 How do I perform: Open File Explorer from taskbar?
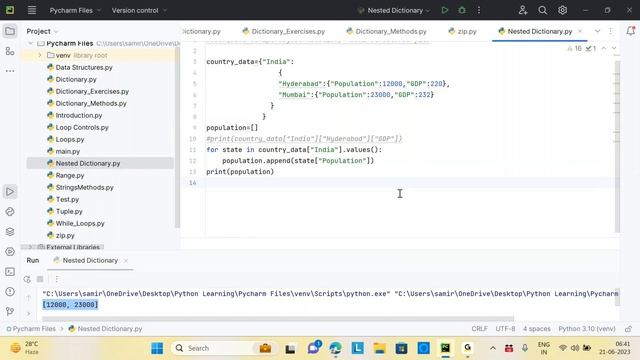pos(379,348)
